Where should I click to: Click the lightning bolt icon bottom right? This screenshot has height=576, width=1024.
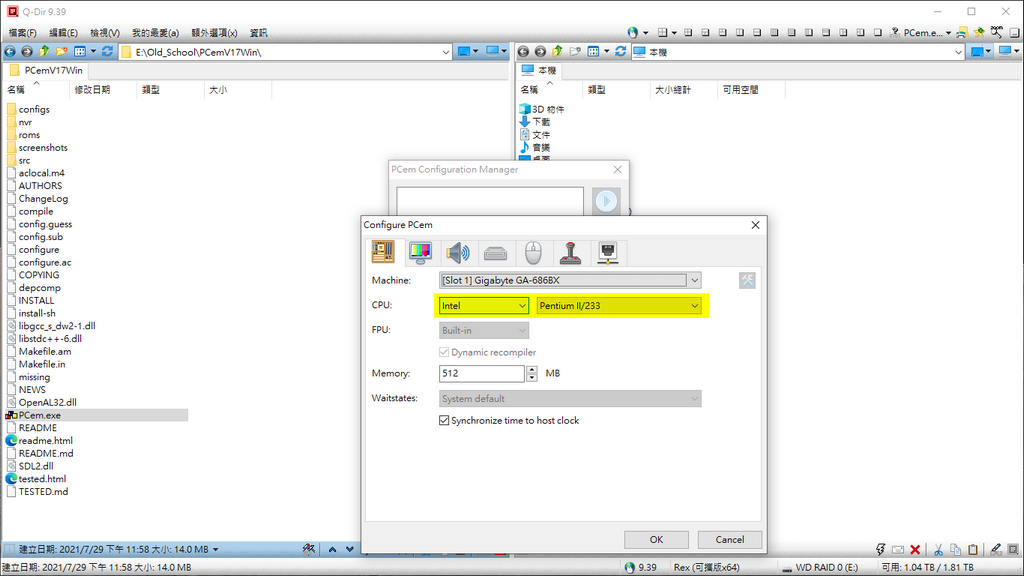pos(880,549)
